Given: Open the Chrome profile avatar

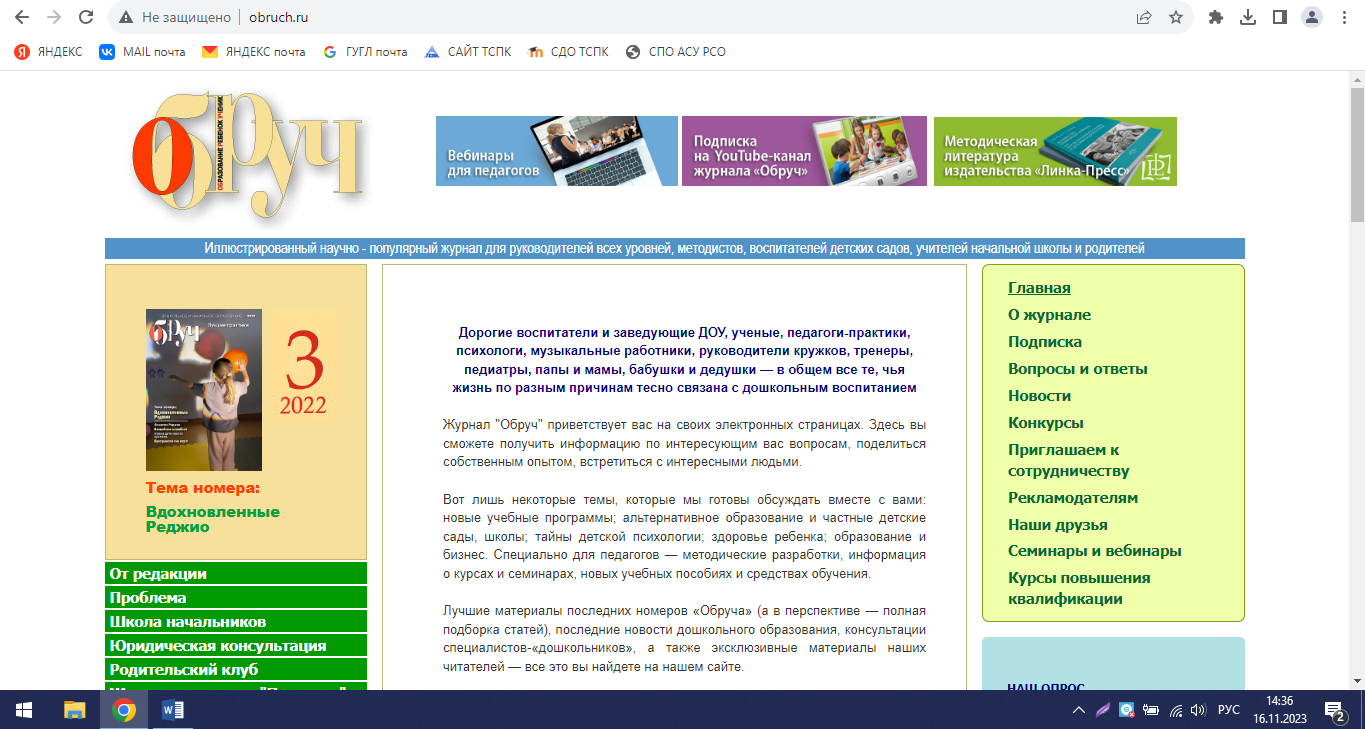Looking at the screenshot, I should (1311, 17).
